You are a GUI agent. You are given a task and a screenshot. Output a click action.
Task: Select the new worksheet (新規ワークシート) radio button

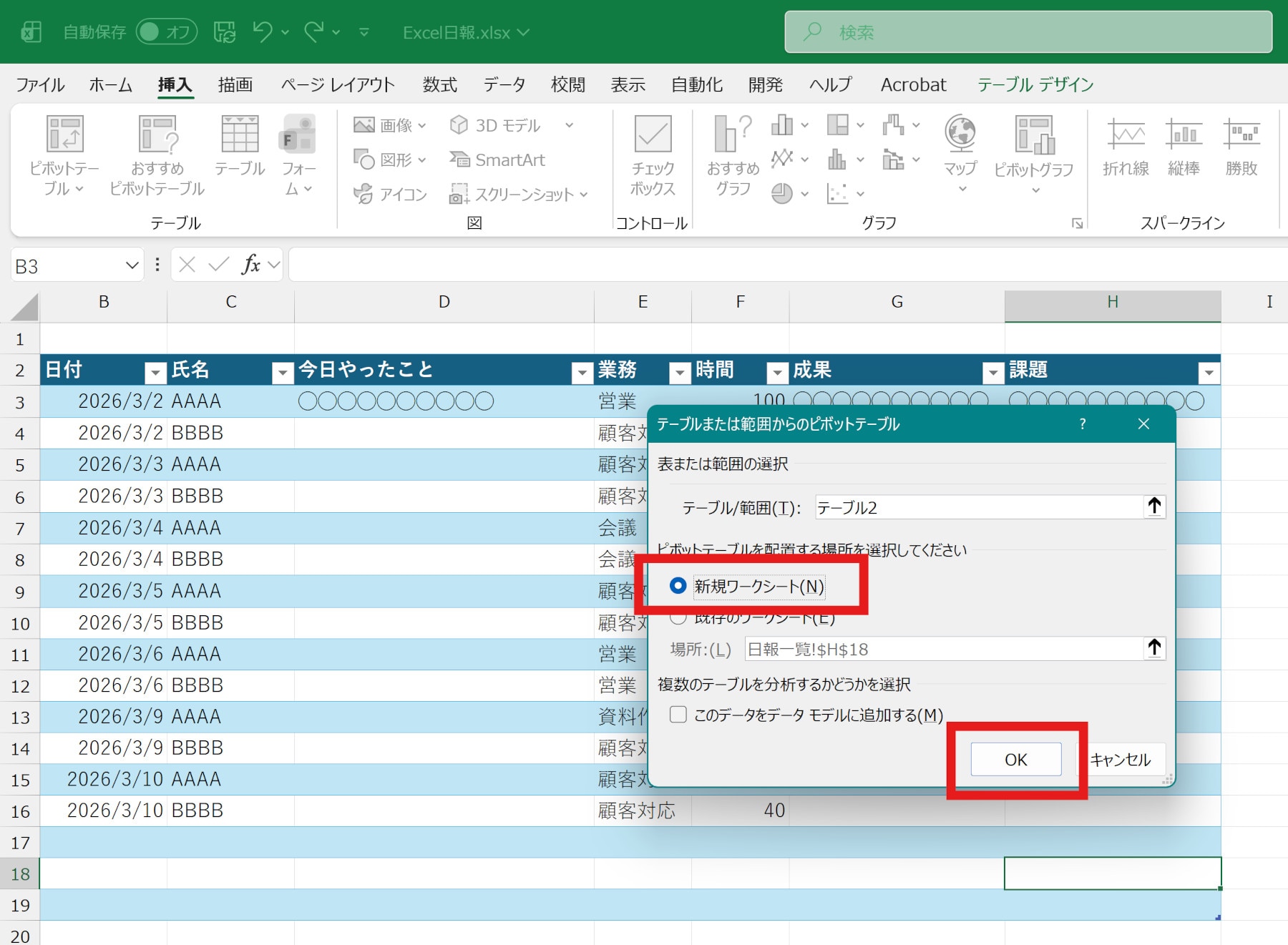tap(678, 586)
